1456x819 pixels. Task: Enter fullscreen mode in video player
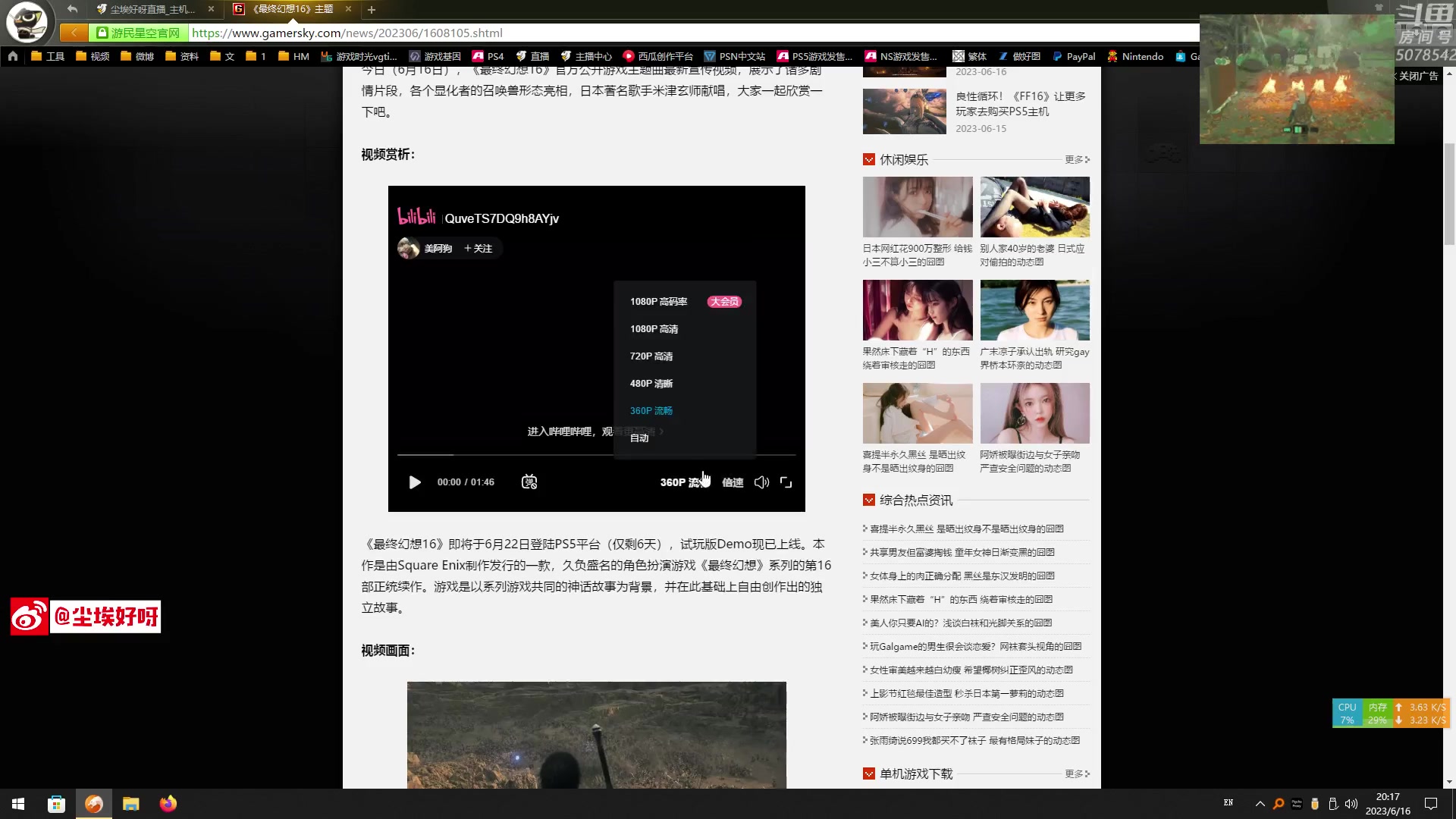pyautogui.click(x=786, y=482)
